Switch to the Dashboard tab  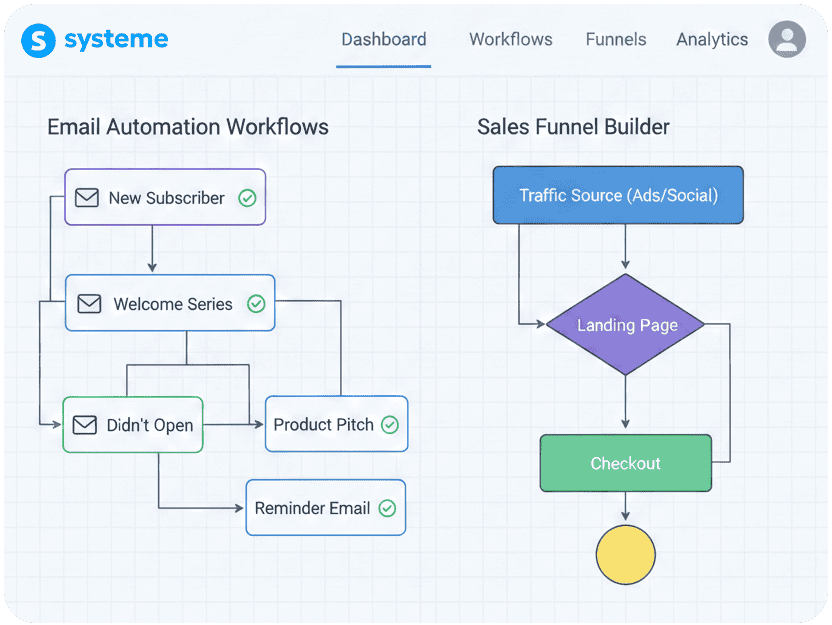coord(384,40)
